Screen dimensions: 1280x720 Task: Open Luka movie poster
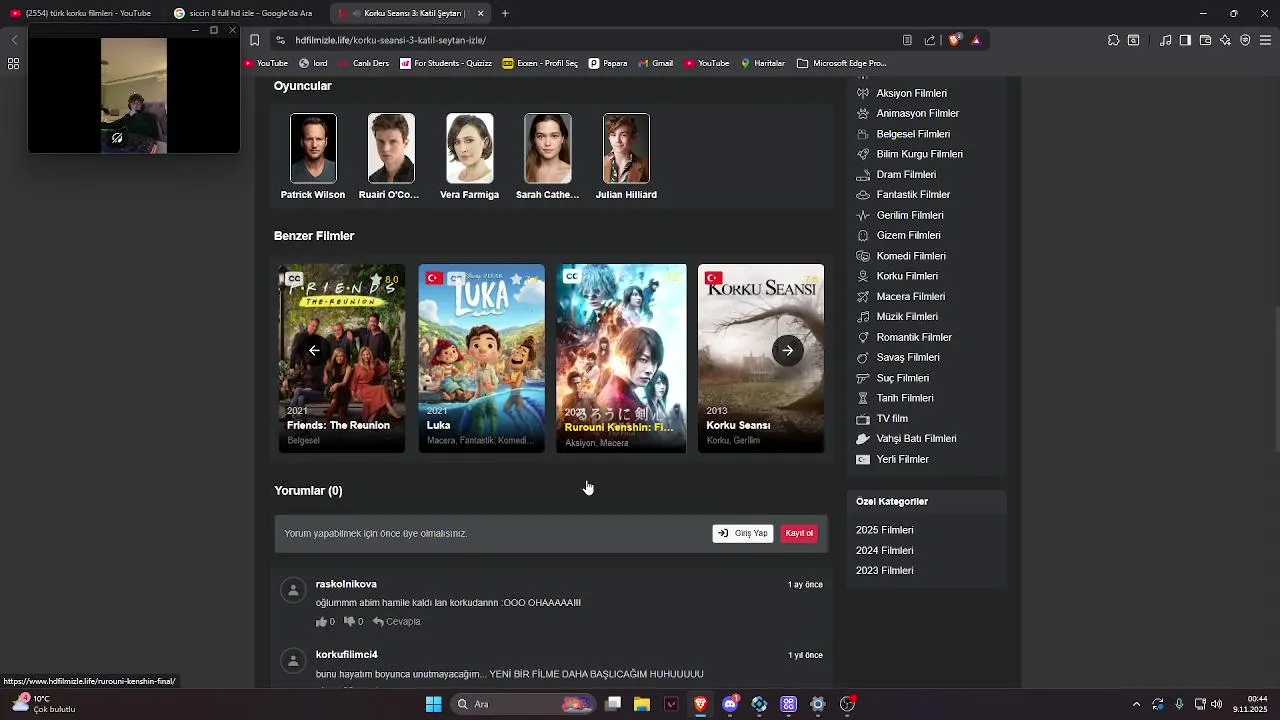(481, 358)
